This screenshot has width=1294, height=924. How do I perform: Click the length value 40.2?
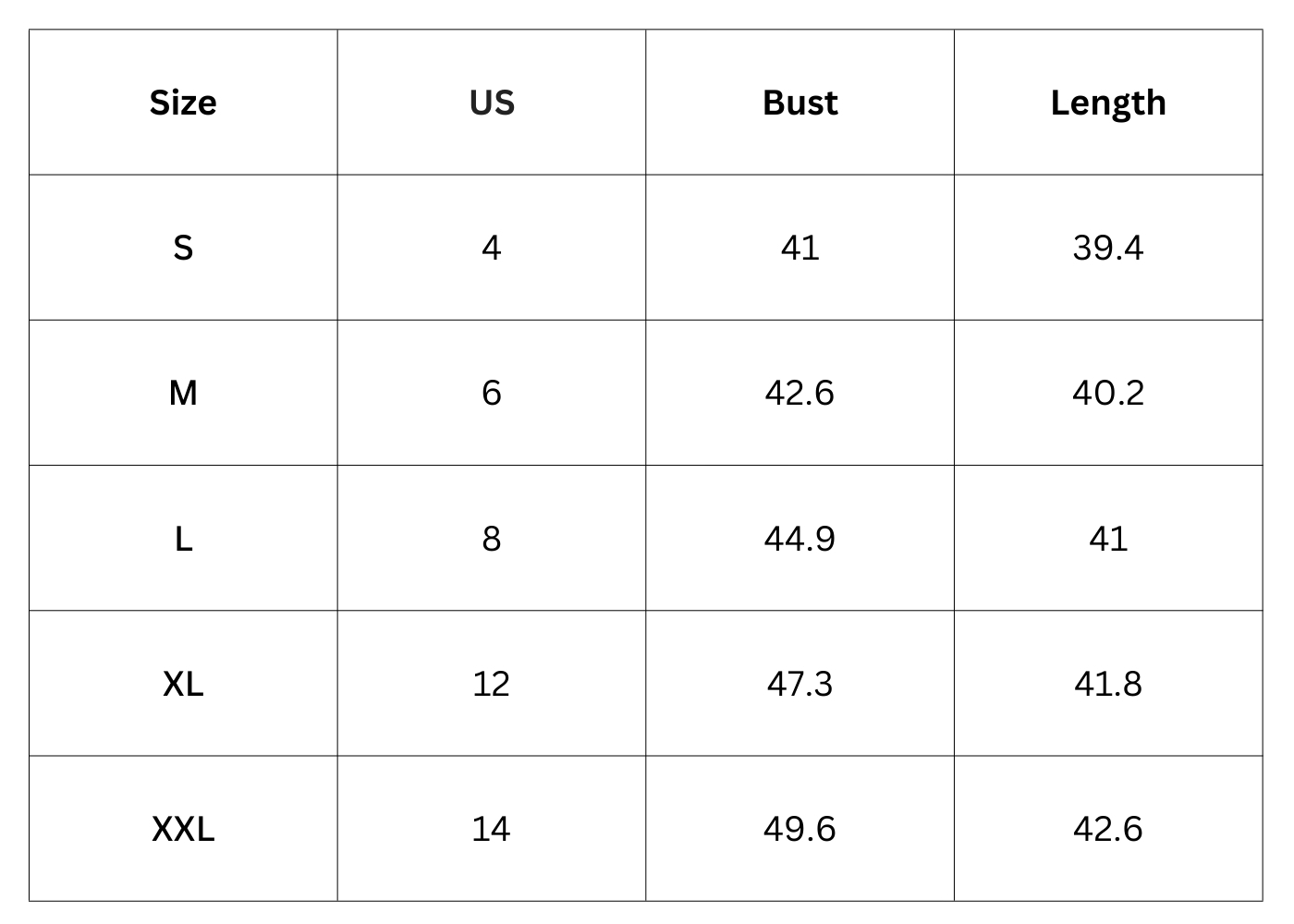(x=1107, y=393)
